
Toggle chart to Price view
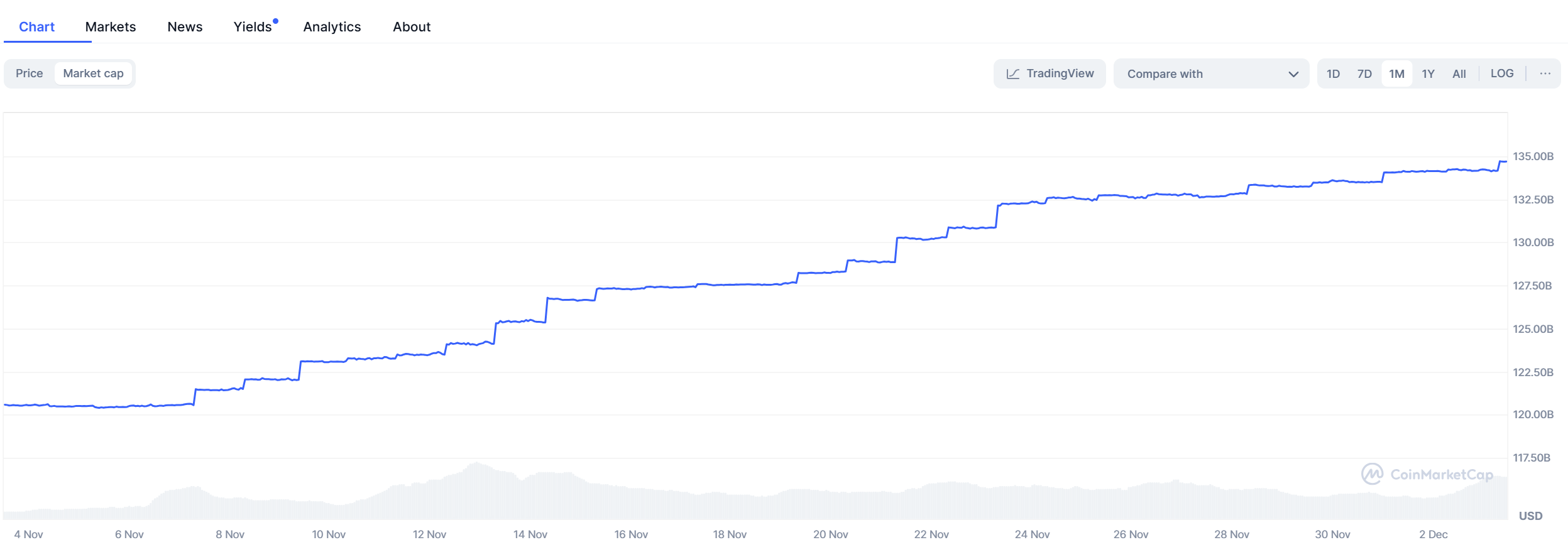click(x=30, y=73)
